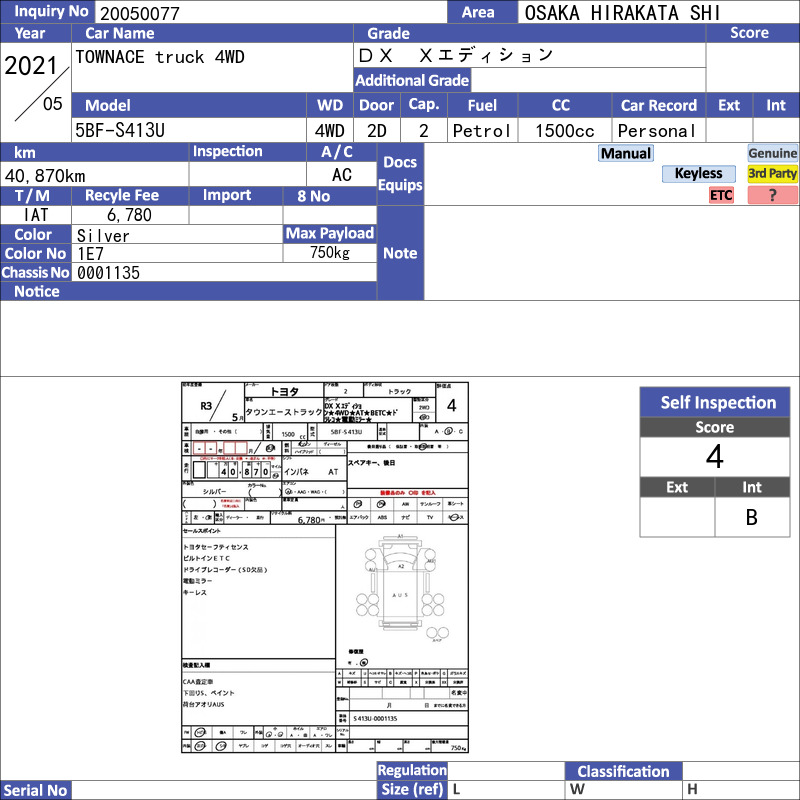Viewport: 800px width, 800px height.
Task: Click the car name TOWNACE truck 4WD
Action: pyautogui.click(x=160, y=57)
